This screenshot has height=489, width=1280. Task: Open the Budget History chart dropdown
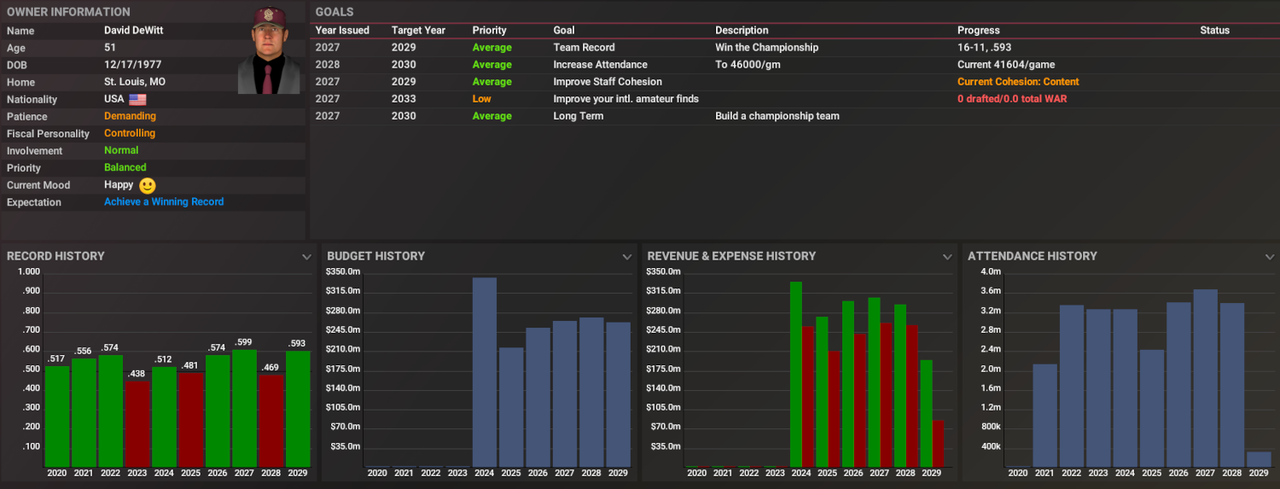[627, 257]
